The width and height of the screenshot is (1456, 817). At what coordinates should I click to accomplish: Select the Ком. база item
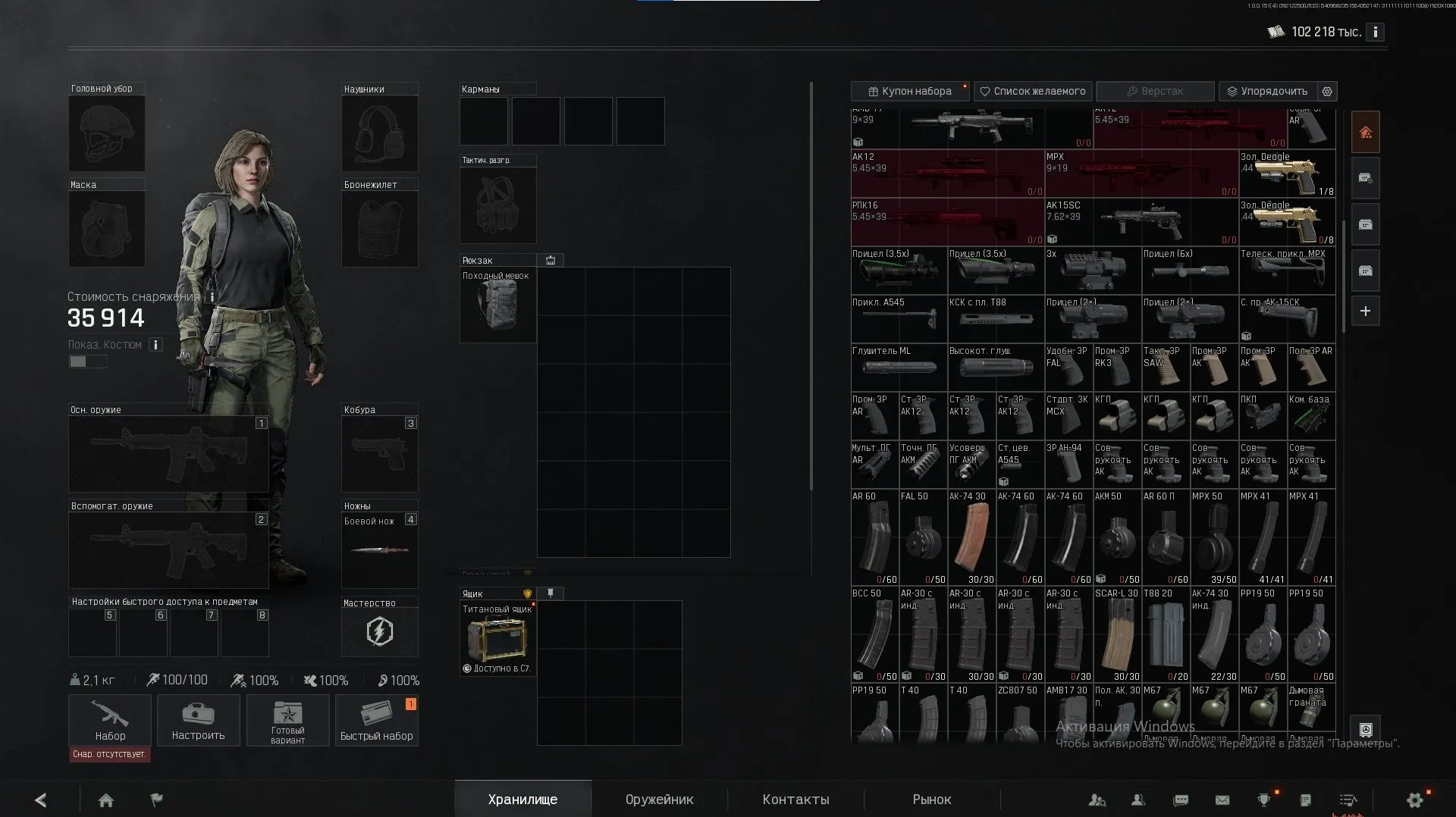click(x=1311, y=416)
